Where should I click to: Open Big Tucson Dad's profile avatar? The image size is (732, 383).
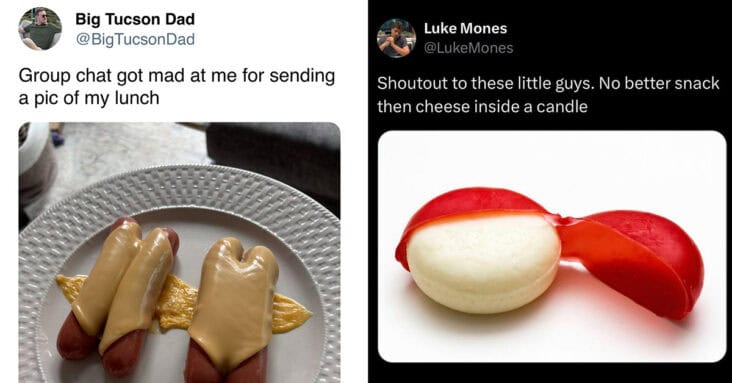[x=40, y=29]
